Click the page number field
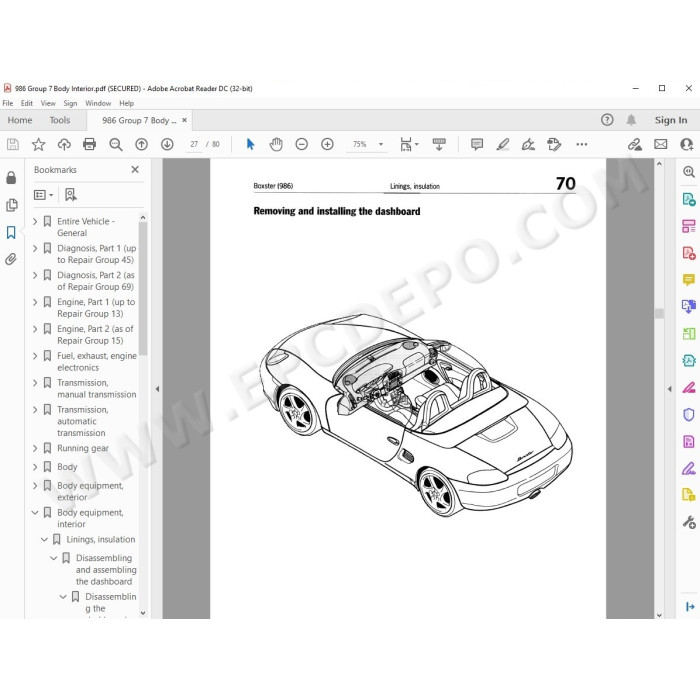Image resolution: width=700 pixels, height=700 pixels. pyautogui.click(x=194, y=144)
